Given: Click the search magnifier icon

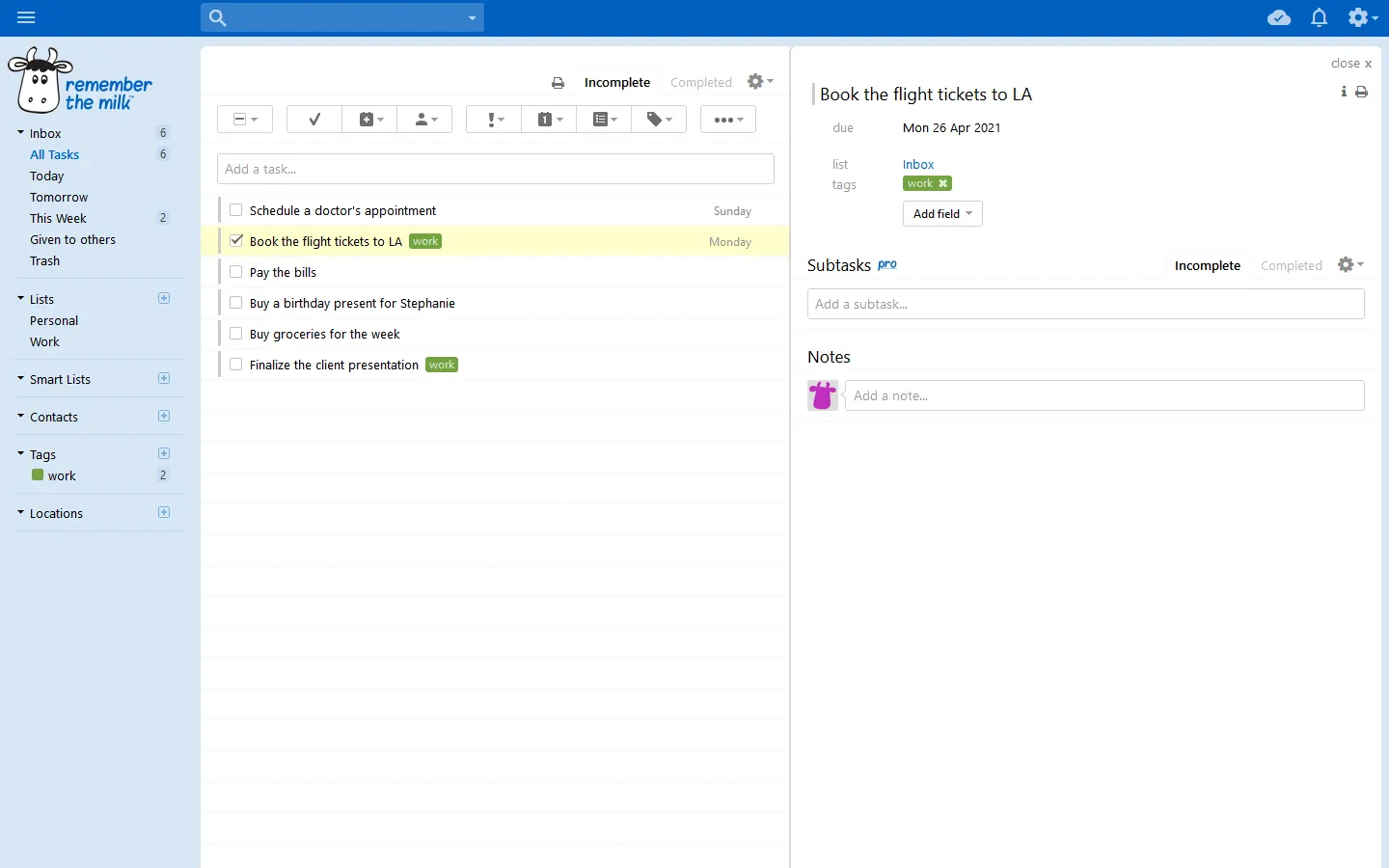Looking at the screenshot, I should click(x=218, y=17).
